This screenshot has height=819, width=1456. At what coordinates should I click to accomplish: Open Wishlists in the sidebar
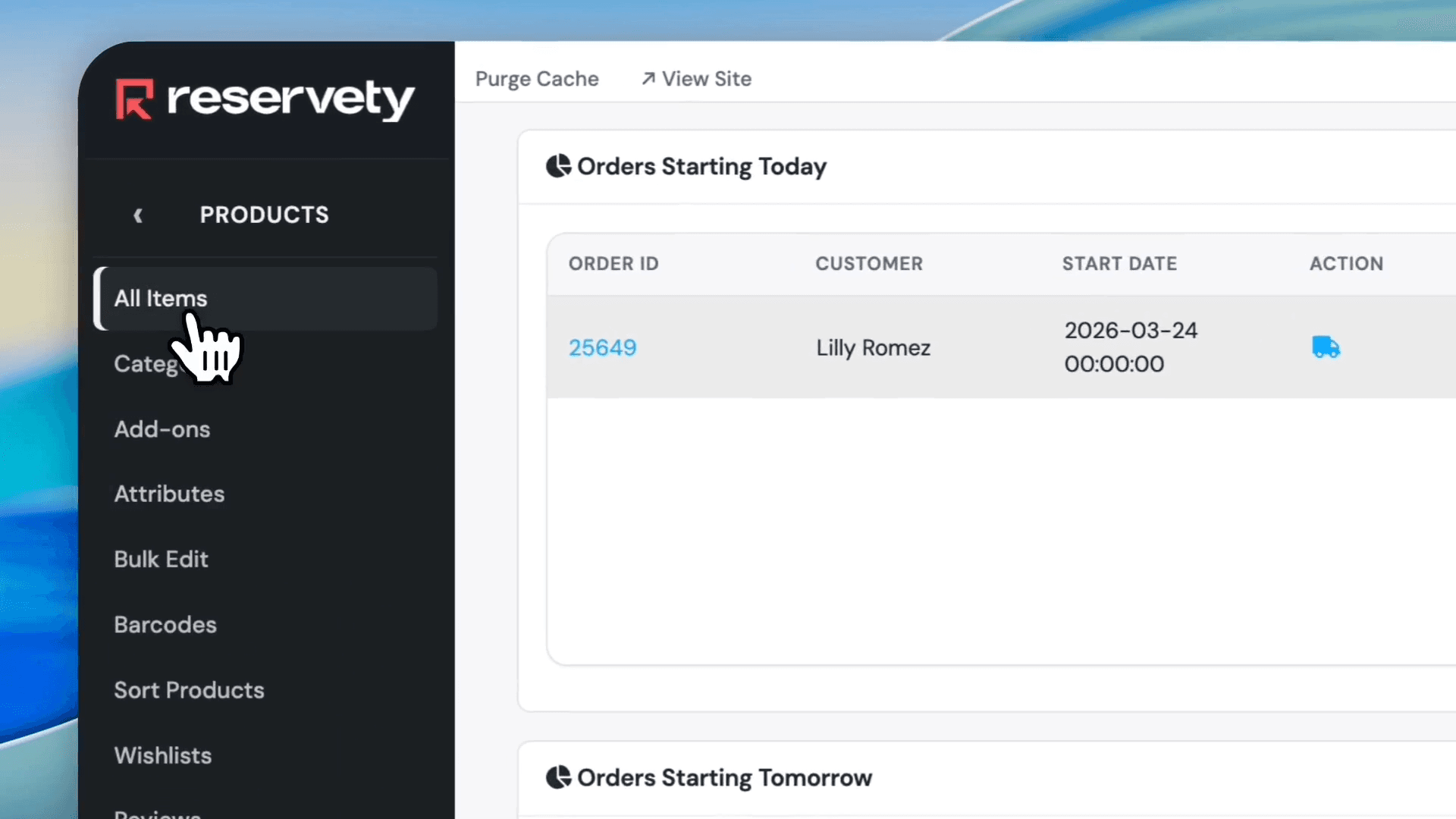(163, 755)
